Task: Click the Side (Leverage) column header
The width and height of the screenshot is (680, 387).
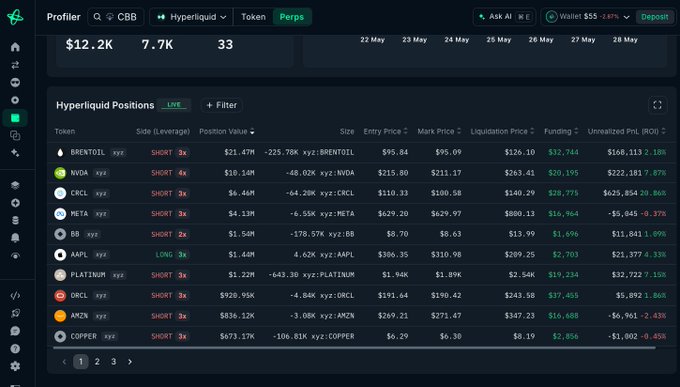Action: coord(163,131)
